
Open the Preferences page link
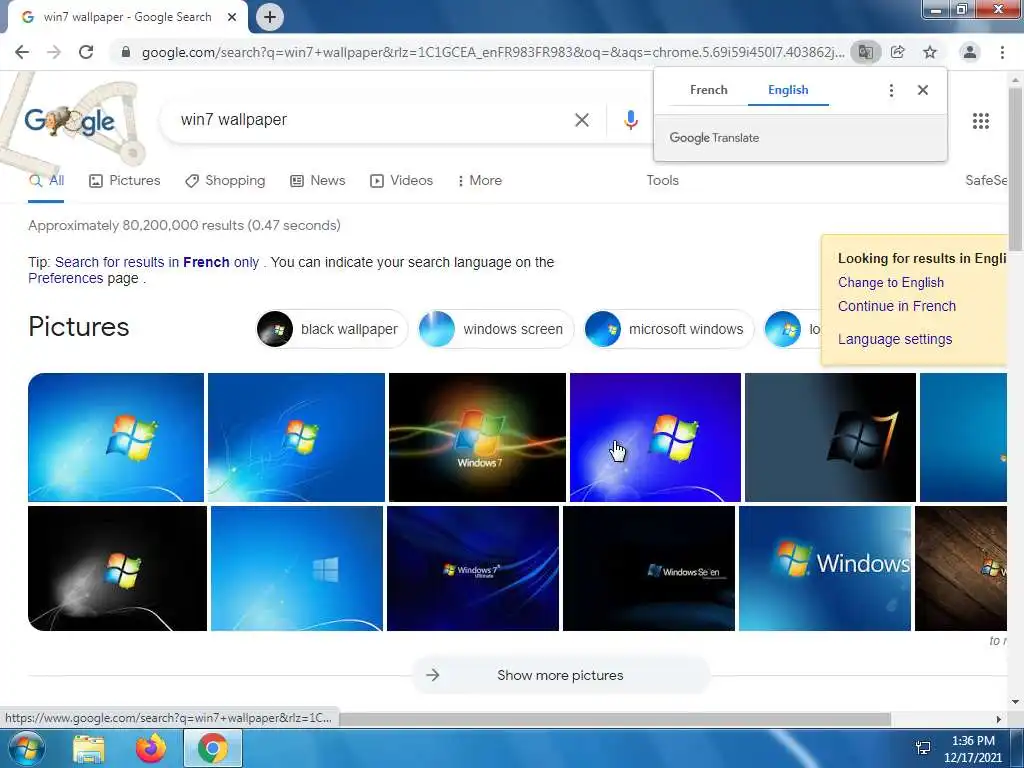65,279
